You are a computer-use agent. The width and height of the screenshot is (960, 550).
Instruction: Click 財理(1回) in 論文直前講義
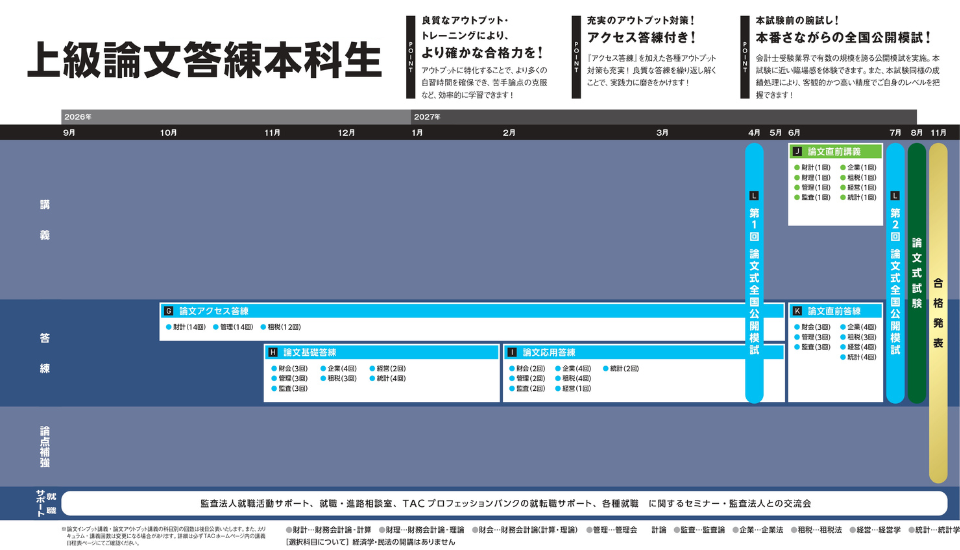[812, 178]
